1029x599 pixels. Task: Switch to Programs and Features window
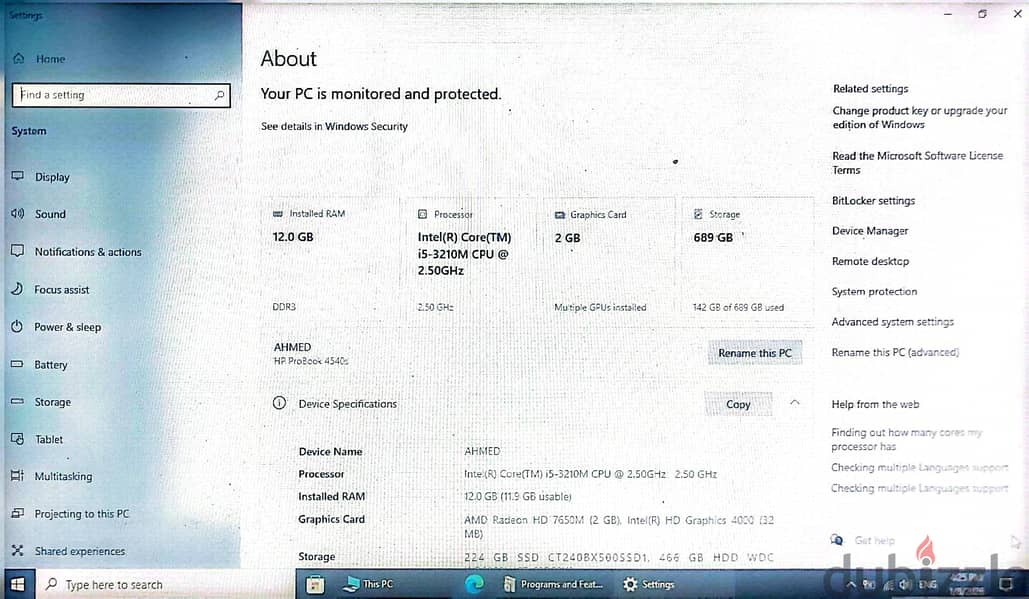click(x=553, y=584)
